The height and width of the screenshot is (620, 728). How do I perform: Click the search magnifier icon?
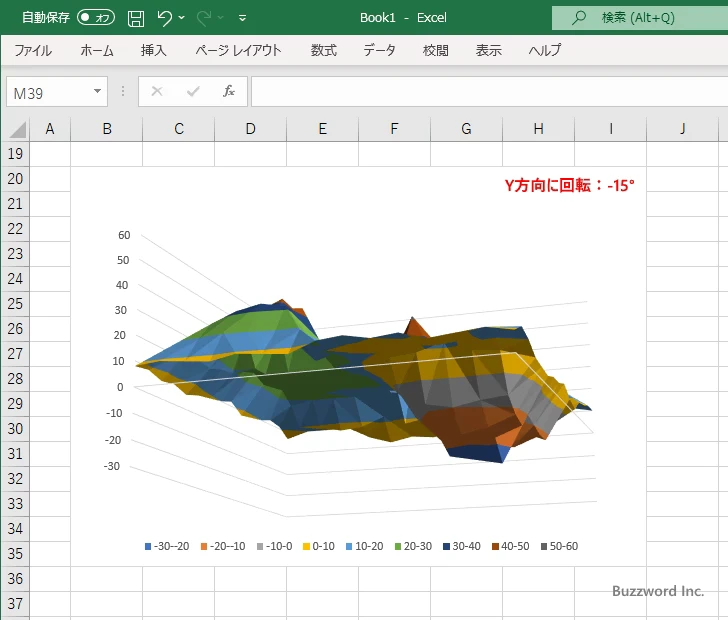tap(578, 18)
